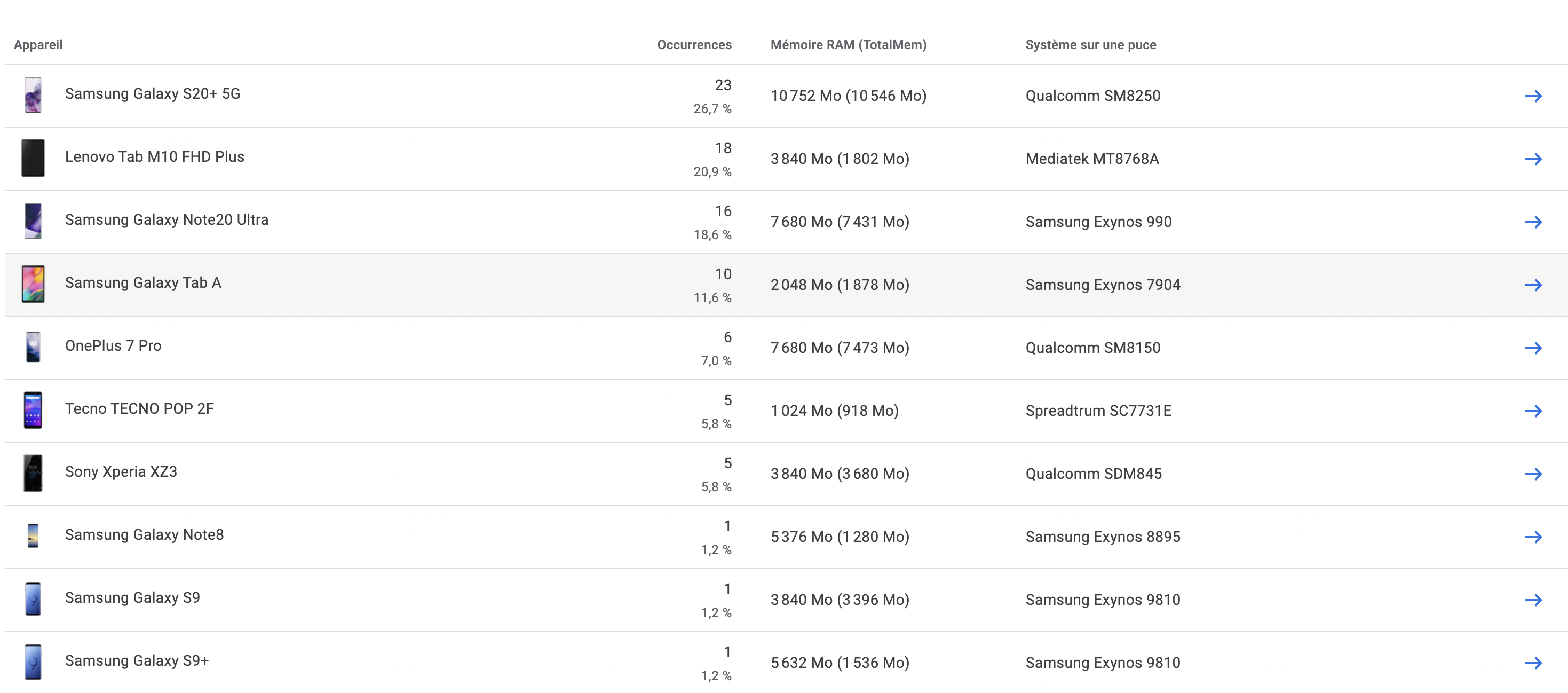Image resolution: width=1568 pixels, height=693 pixels.
Task: Click the Sony Xperia XZ3 thumbnail
Action: [34, 474]
